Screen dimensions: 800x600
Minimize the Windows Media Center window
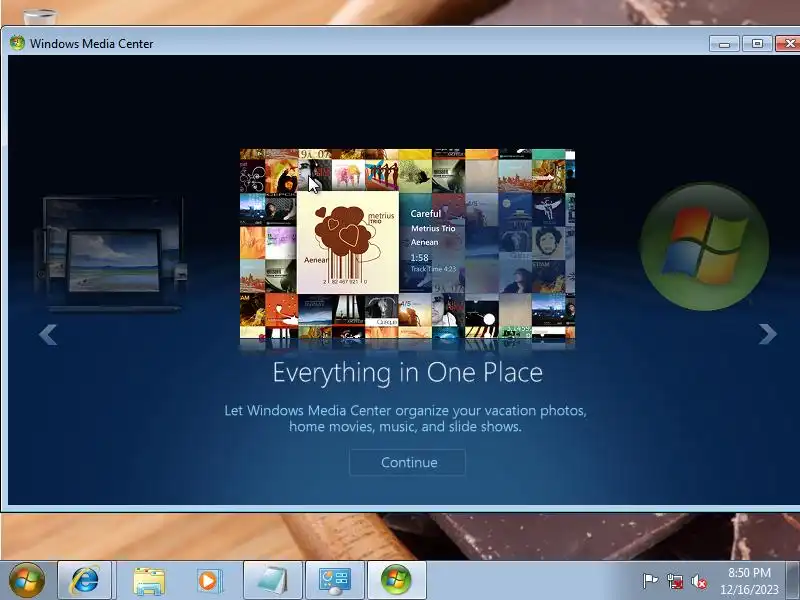click(724, 44)
